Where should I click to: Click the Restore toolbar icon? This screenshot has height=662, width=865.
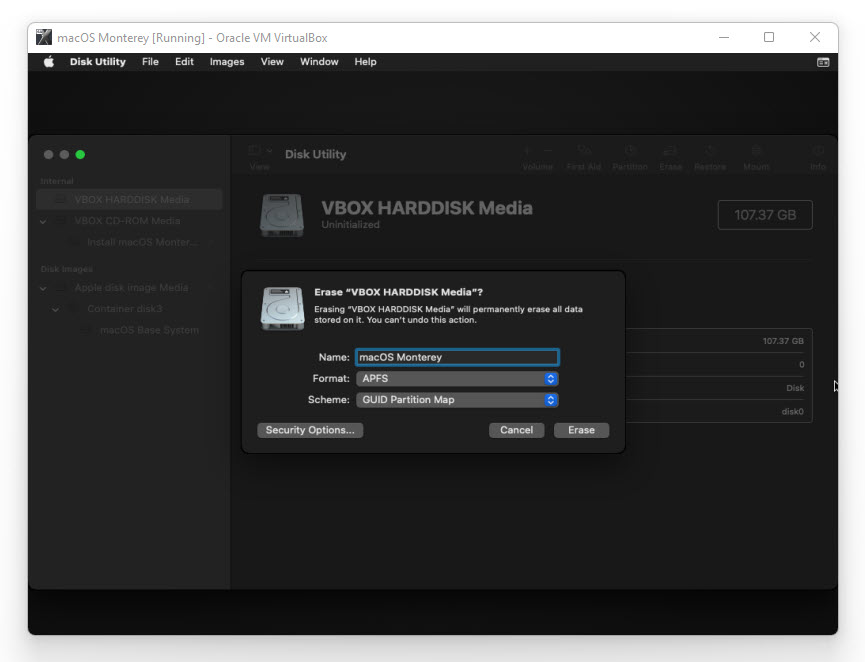(x=709, y=158)
